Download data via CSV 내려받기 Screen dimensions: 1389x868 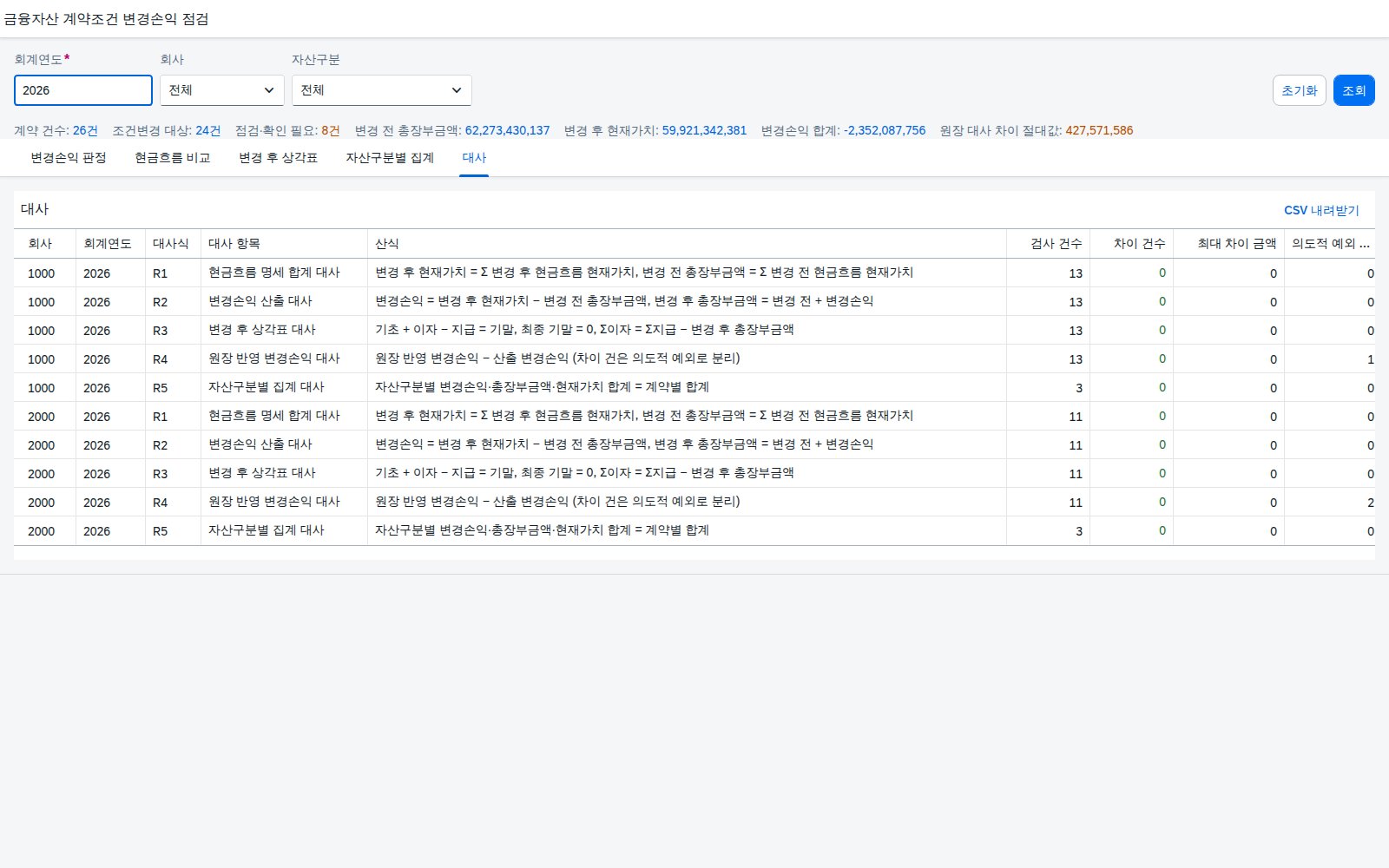pos(1321,210)
